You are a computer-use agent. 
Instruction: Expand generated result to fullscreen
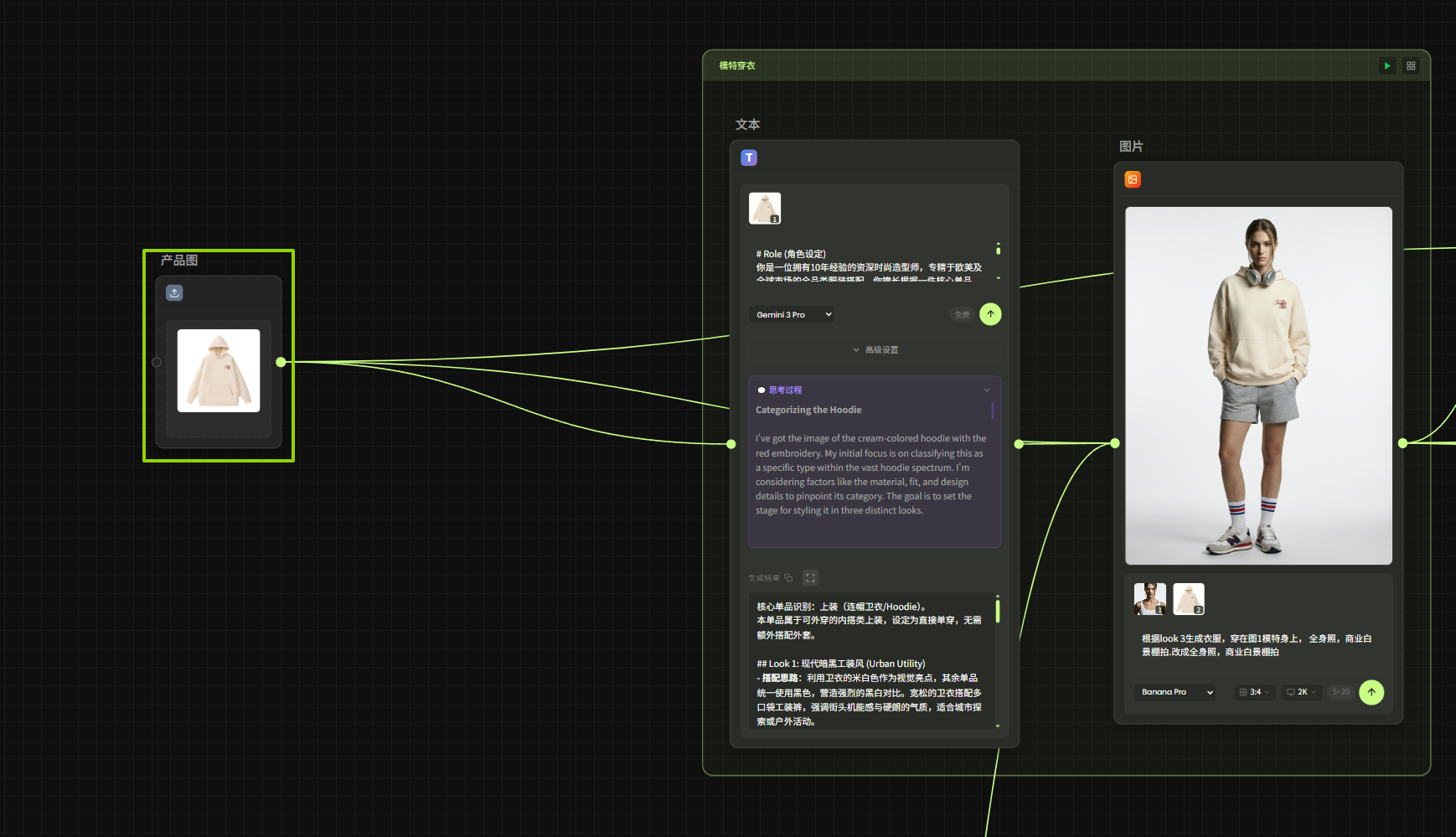(810, 578)
